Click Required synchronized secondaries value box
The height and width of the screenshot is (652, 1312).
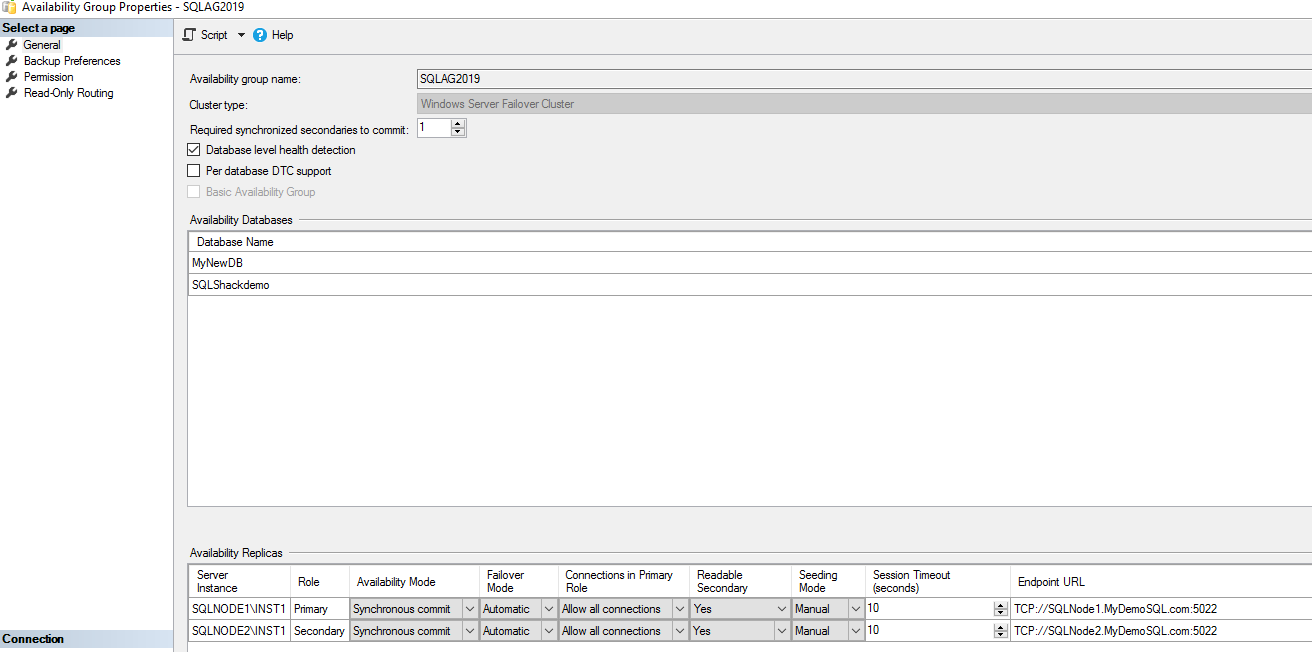tap(433, 128)
